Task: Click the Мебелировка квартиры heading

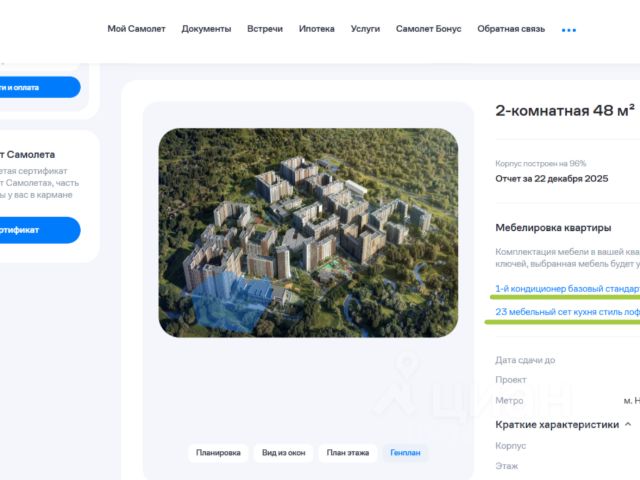Action: click(x=553, y=228)
